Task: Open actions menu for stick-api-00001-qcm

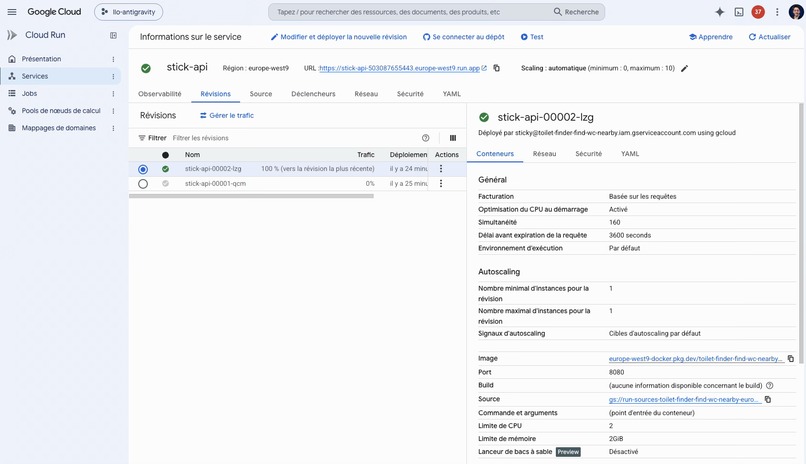Action: (441, 183)
